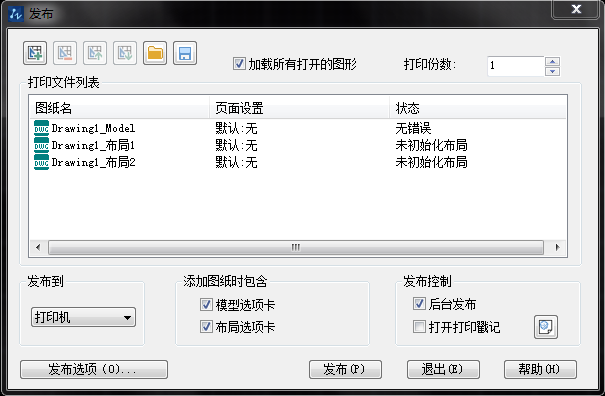Click the DWG icon for Drawing1_布局2
Image resolution: width=605 pixels, height=396 pixels.
(41, 162)
